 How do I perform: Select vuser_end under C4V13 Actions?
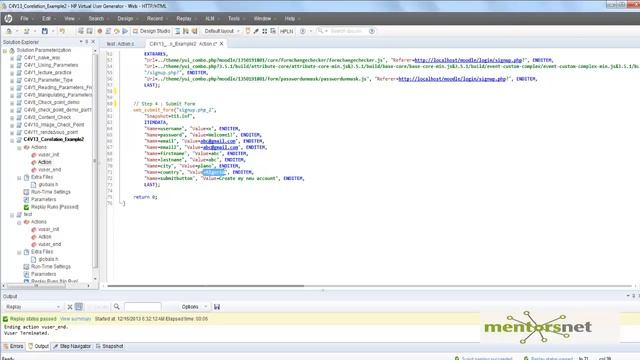pyautogui.click(x=49, y=169)
